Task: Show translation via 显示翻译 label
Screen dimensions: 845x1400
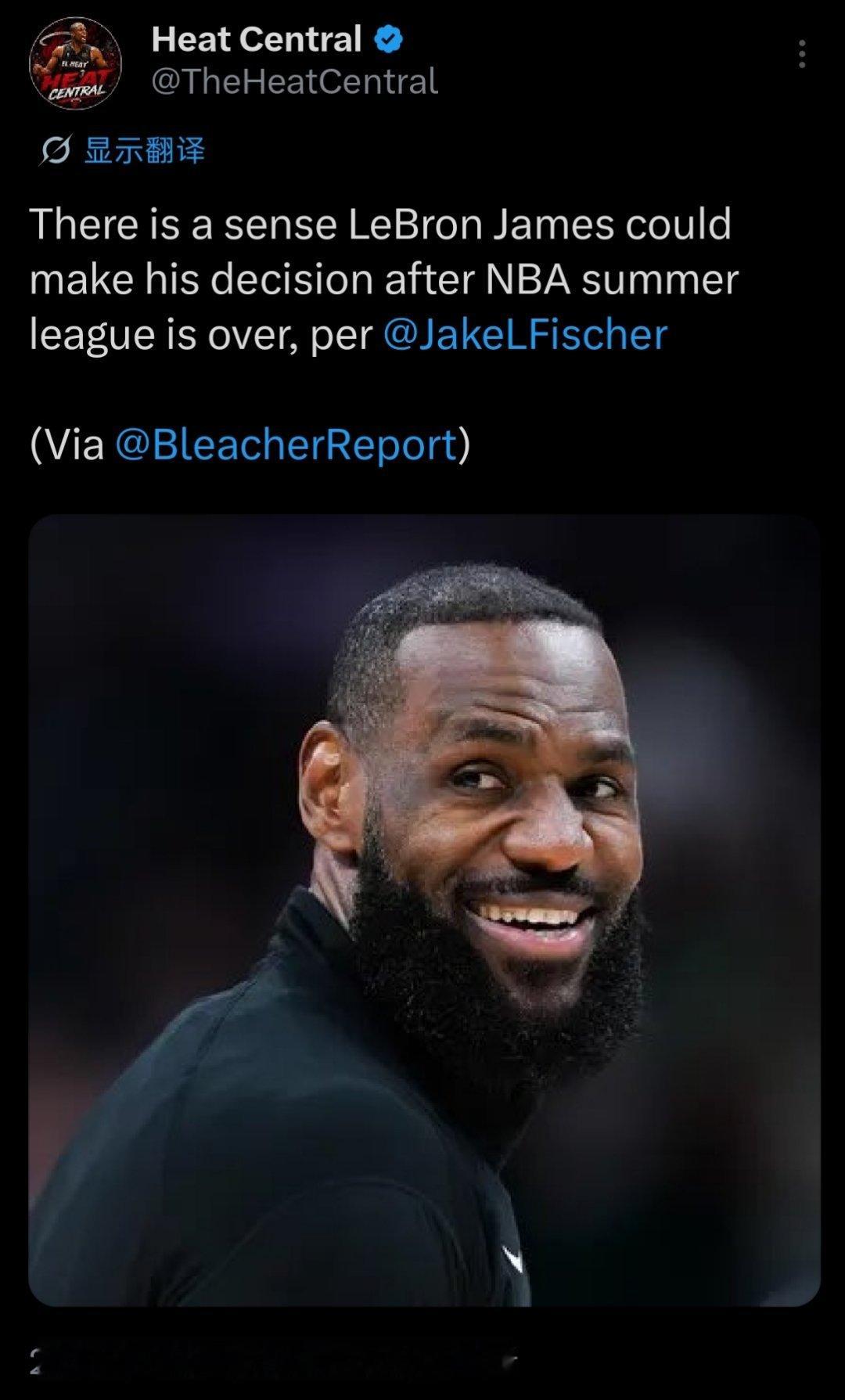Action: (x=144, y=149)
